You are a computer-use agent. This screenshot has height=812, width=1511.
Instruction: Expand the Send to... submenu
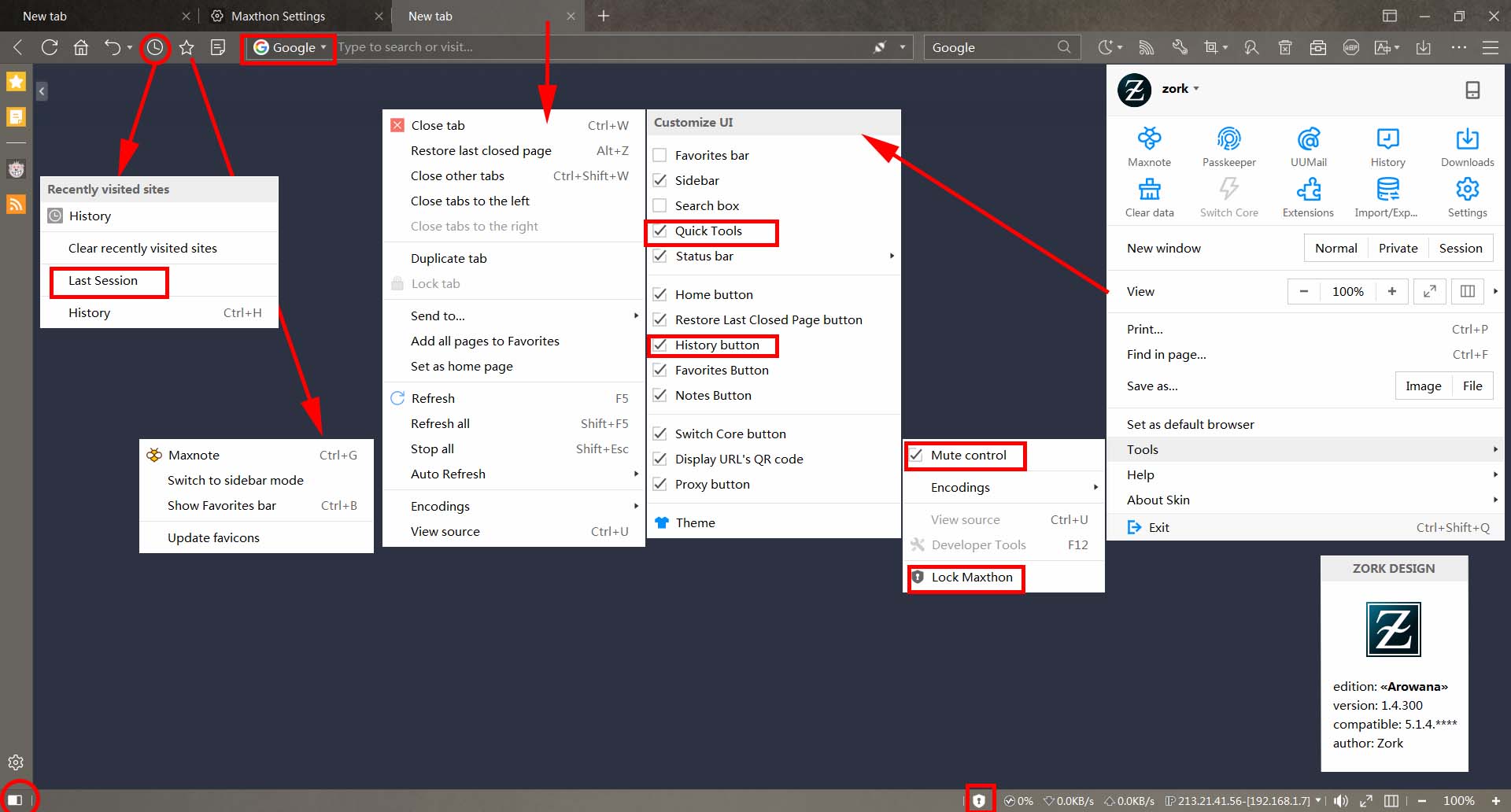(x=514, y=316)
